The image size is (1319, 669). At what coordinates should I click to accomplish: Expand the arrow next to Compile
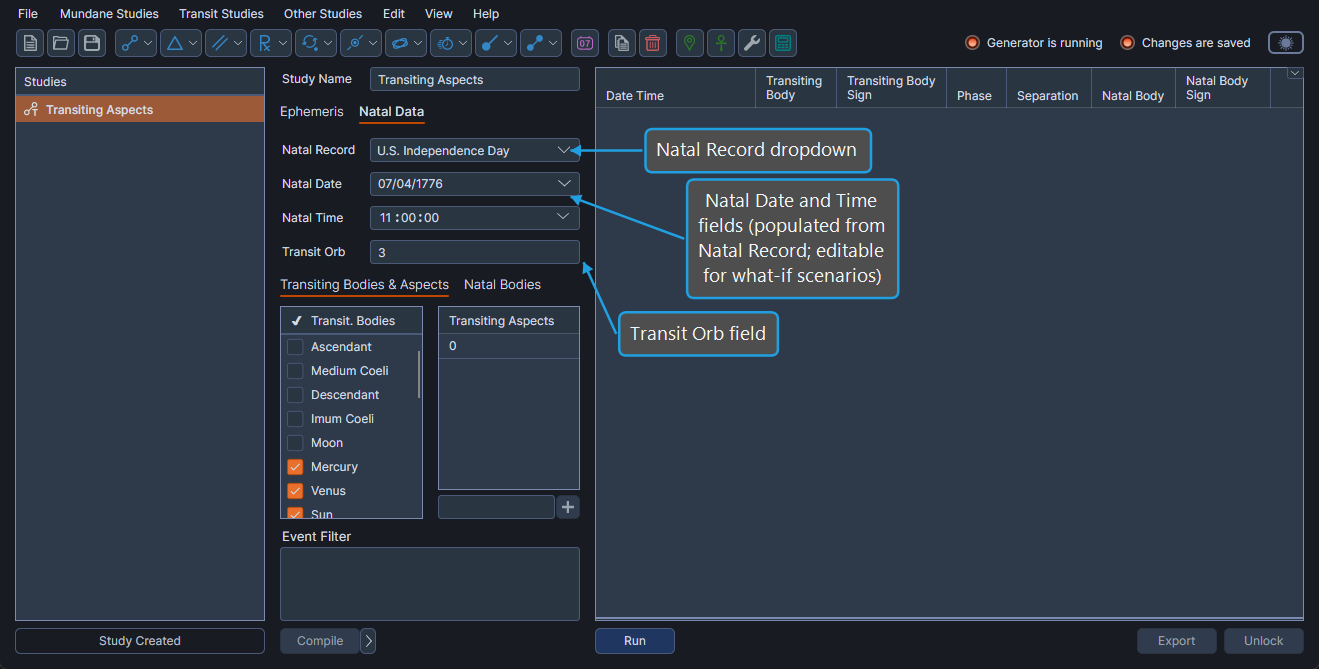368,641
